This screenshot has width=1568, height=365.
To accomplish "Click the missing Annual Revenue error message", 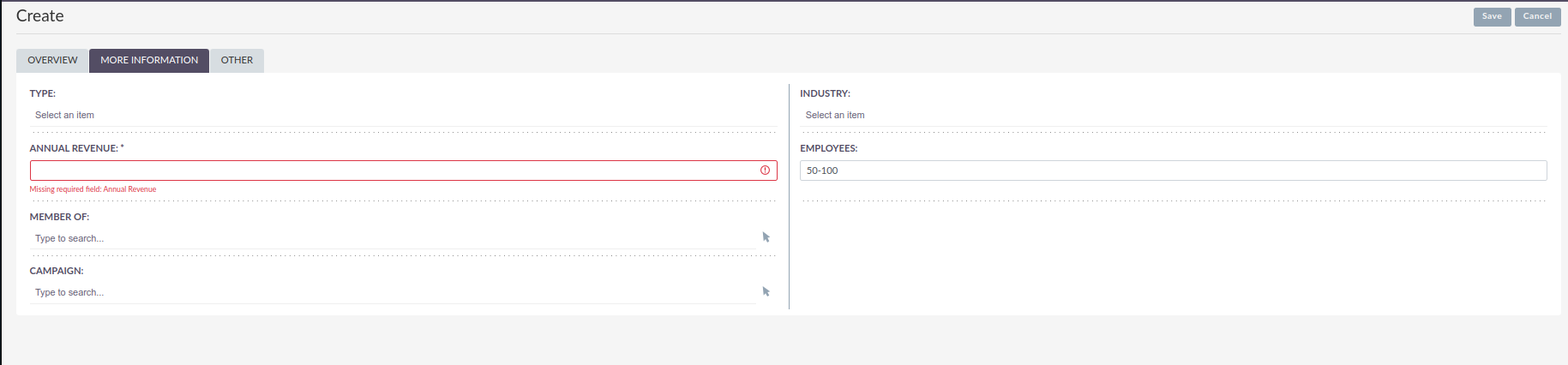I will (x=93, y=189).
